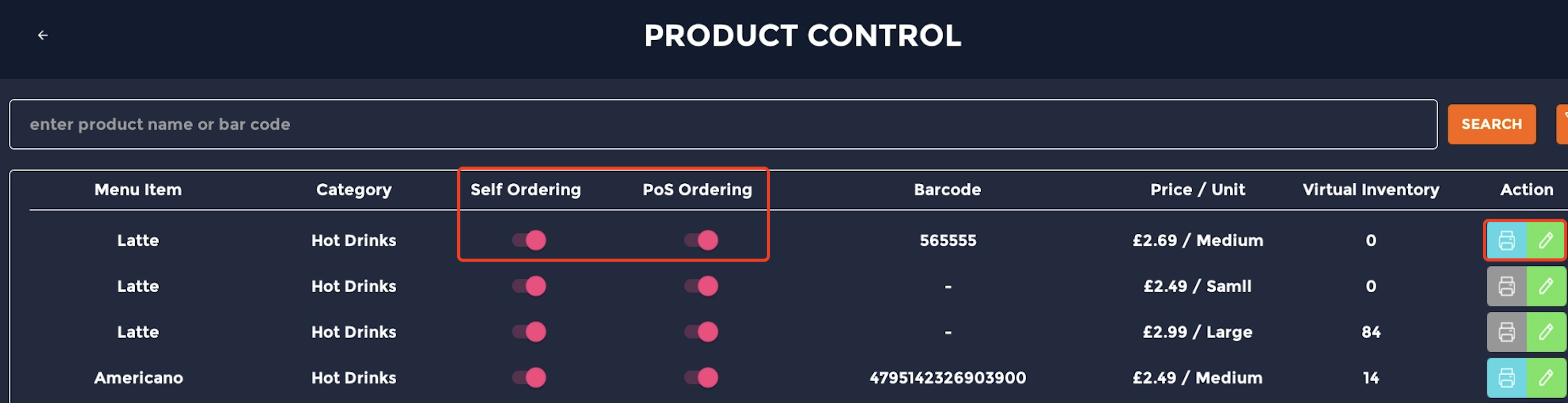Viewport: 1568px width, 403px height.
Task: Toggle Self Ordering for Latte Medium
Action: point(529,241)
